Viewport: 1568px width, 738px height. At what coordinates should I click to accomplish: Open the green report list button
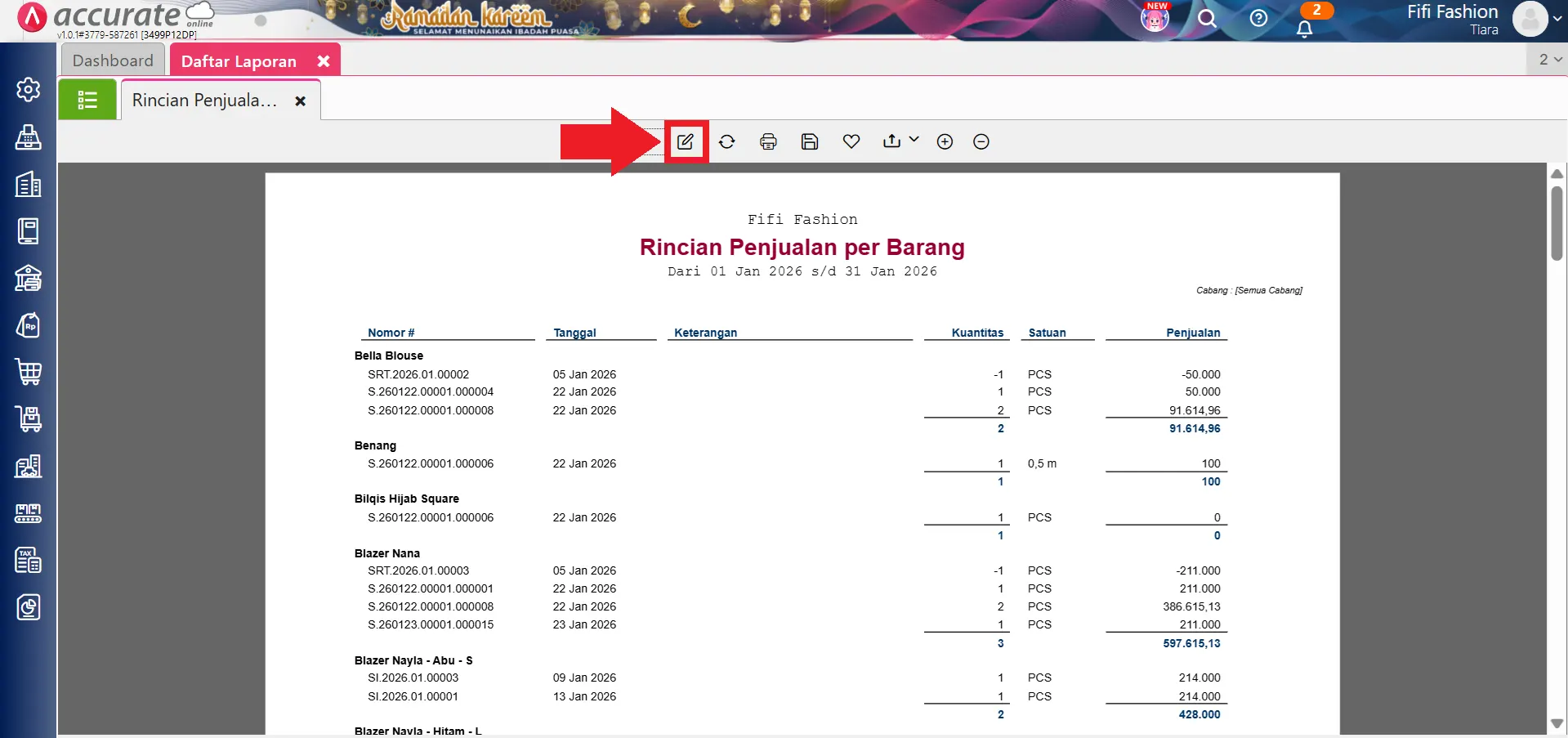point(87,100)
